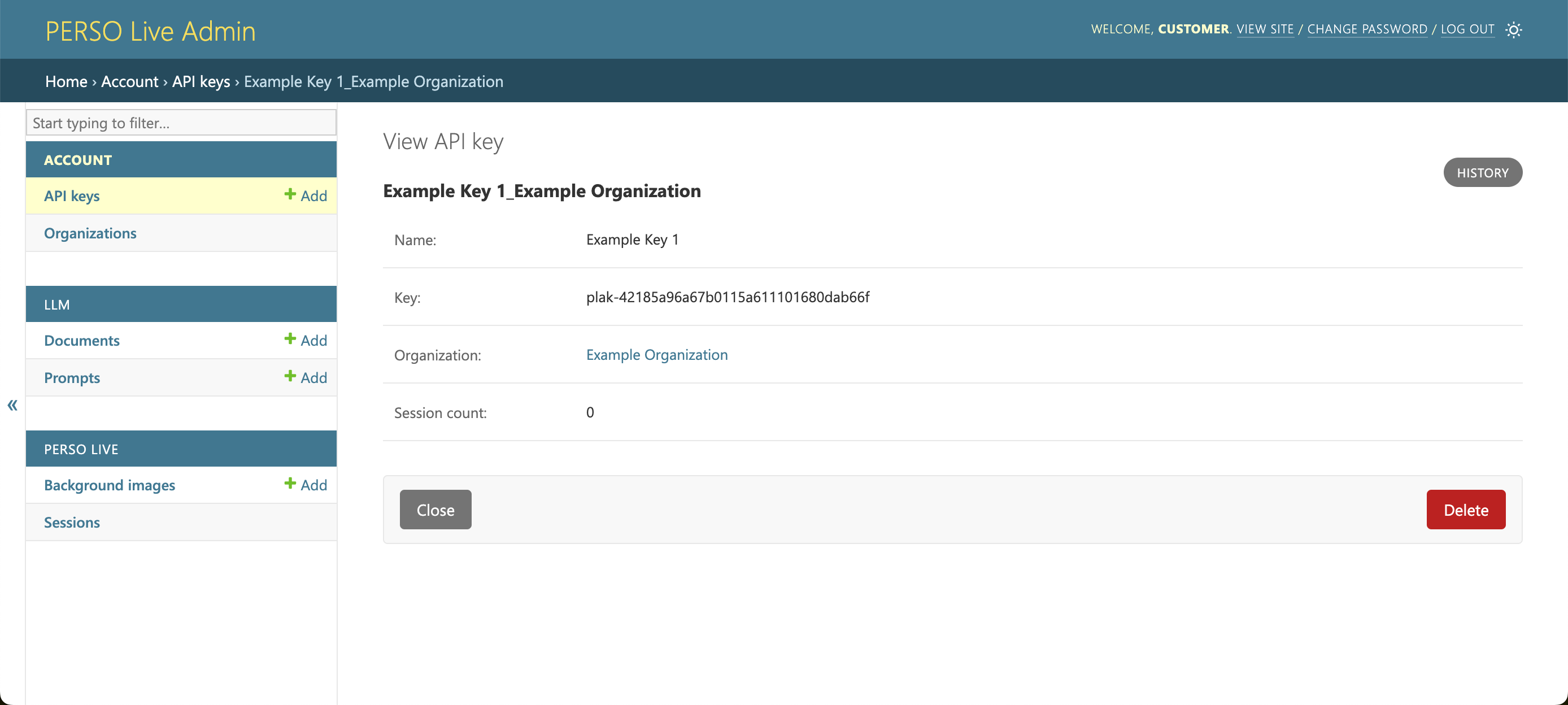Add a Background image via the plus icon
1568x705 pixels.
(x=304, y=485)
